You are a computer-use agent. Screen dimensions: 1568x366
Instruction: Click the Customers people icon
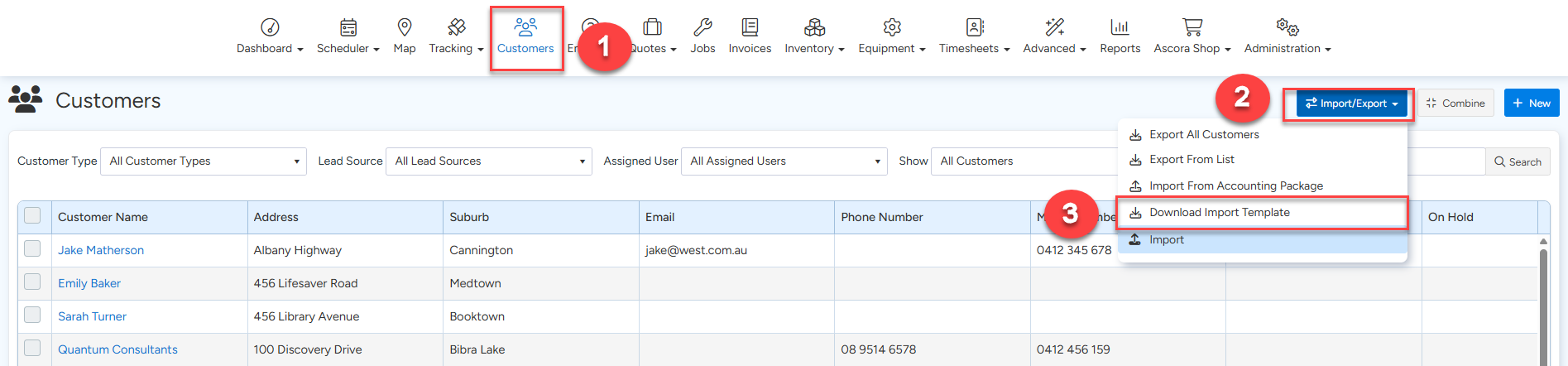coord(525,27)
